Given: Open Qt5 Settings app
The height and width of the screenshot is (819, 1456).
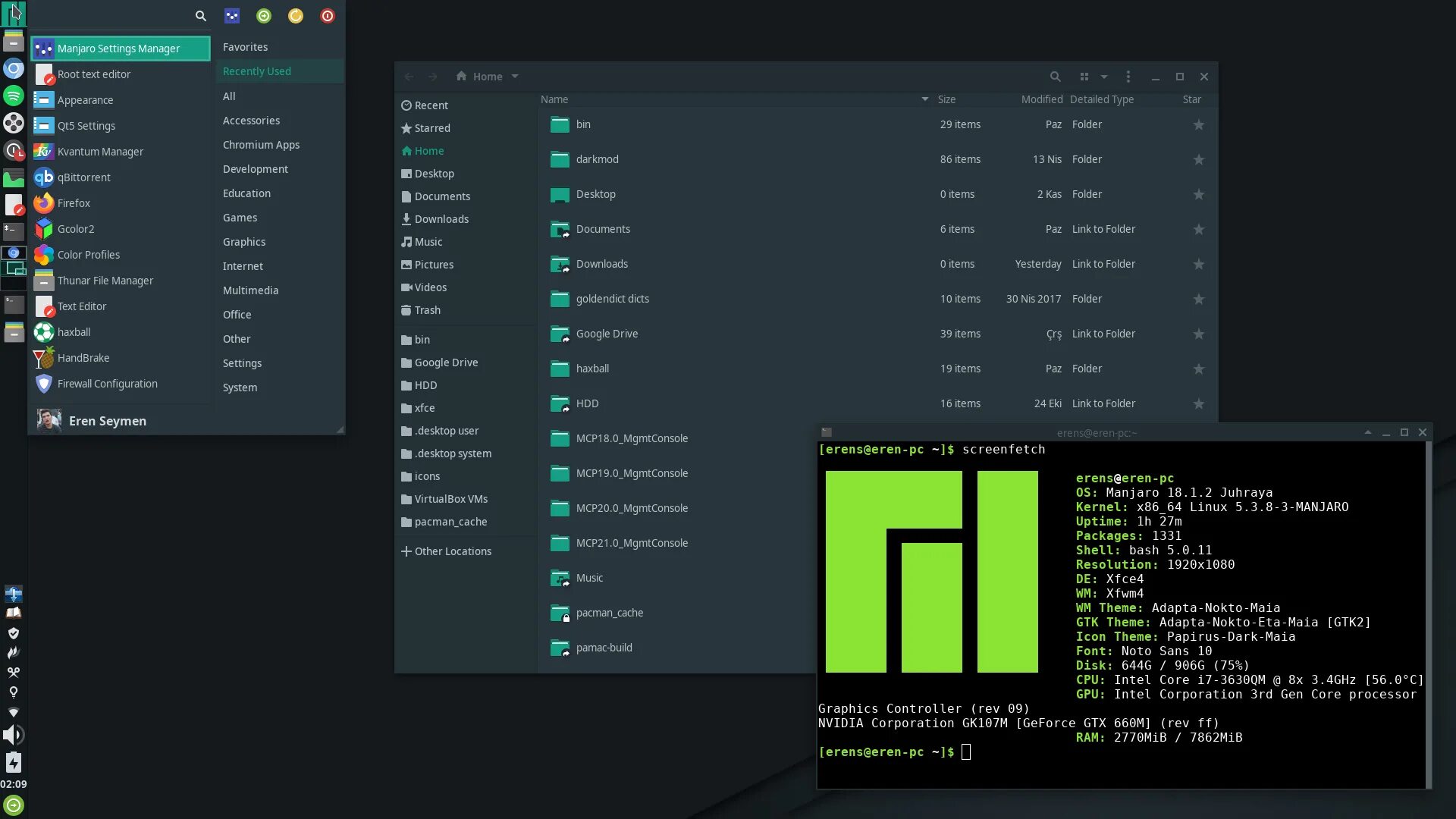Looking at the screenshot, I should (121, 126).
